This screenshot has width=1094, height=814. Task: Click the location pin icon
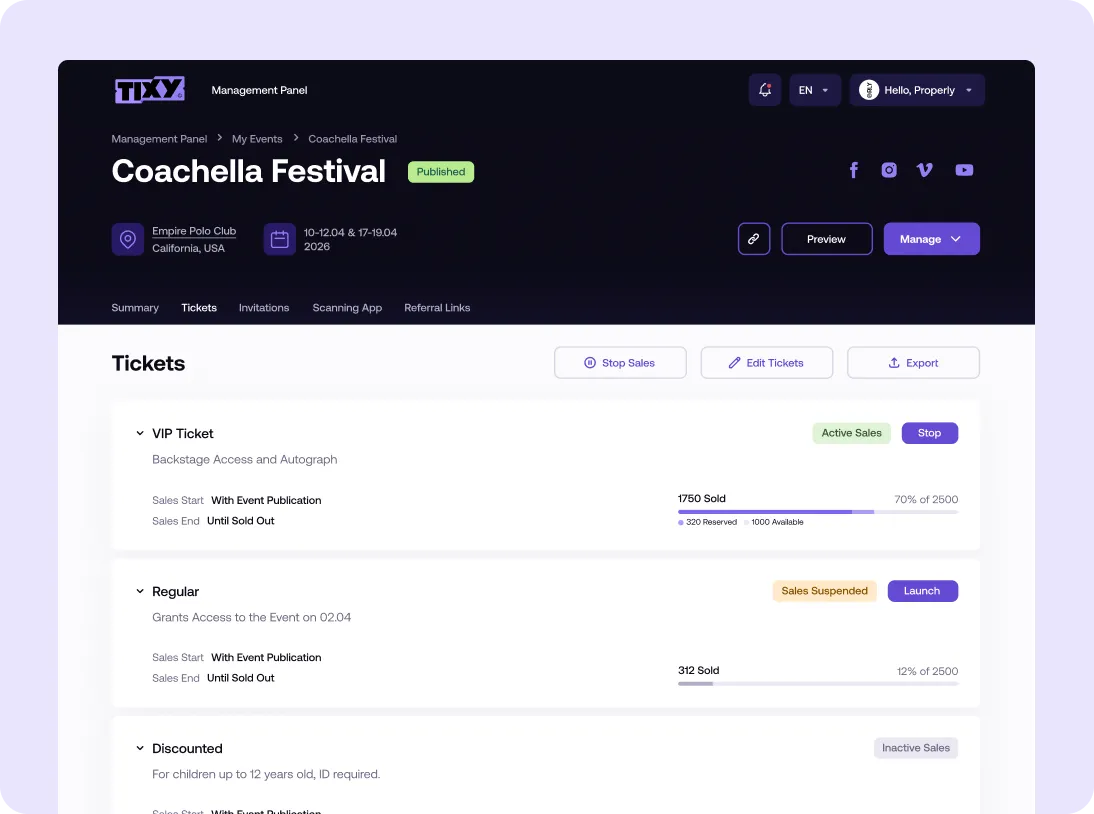(127, 239)
